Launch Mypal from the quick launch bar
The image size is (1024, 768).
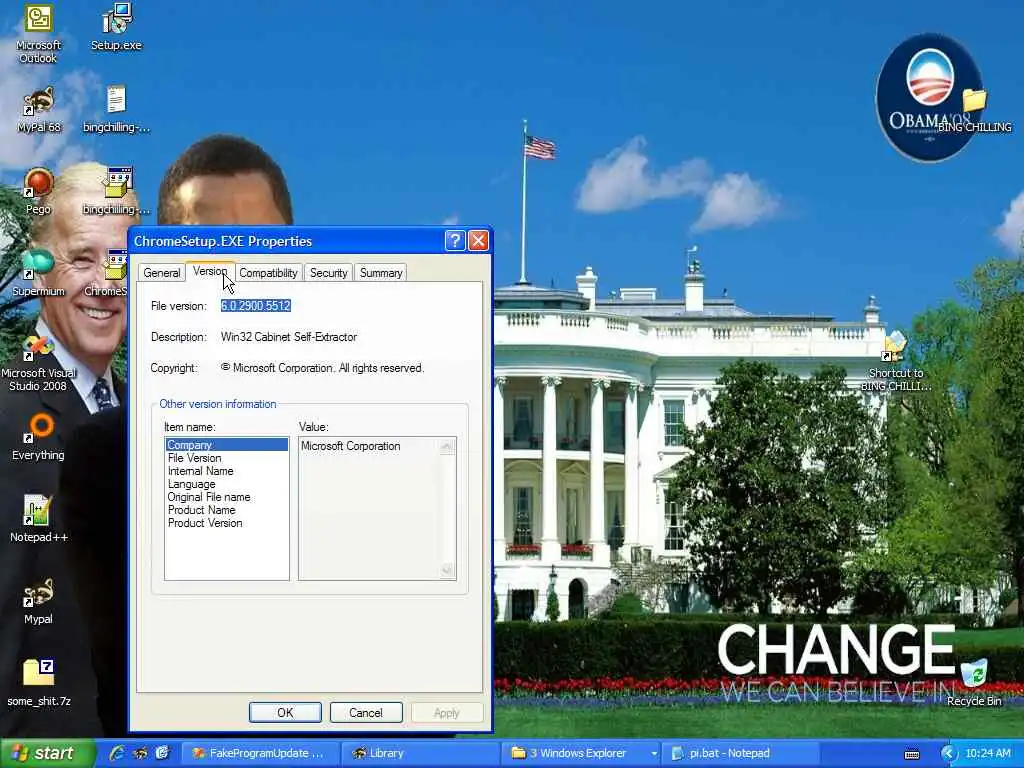140,753
